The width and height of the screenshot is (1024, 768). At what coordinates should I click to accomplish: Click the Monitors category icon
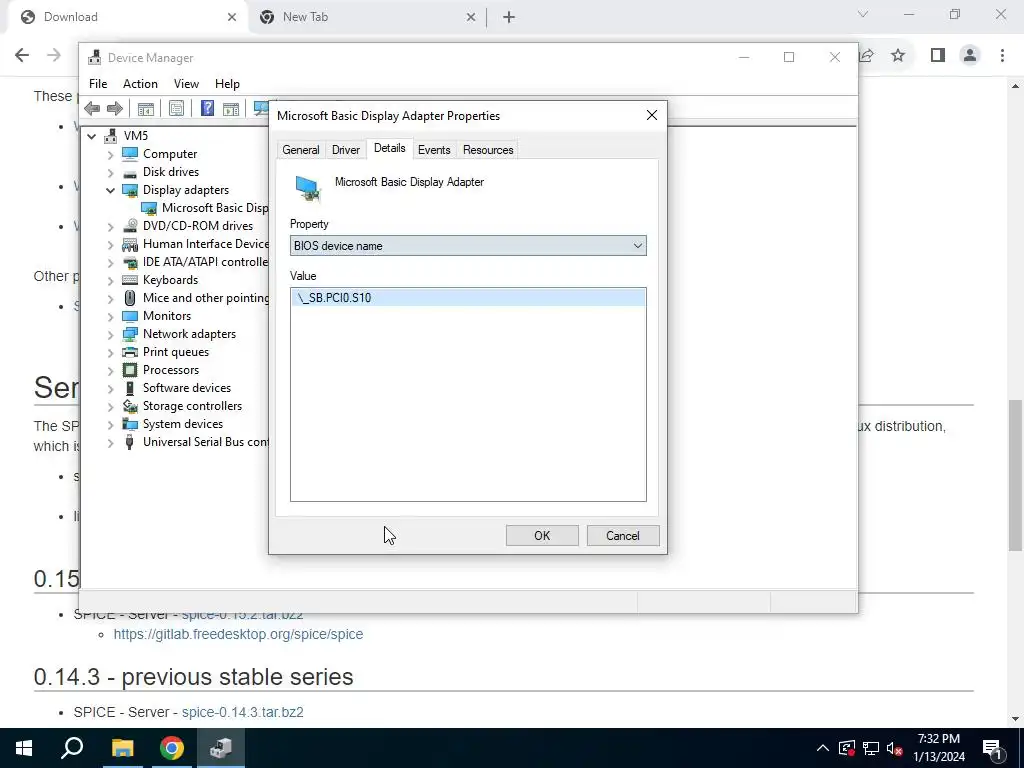coord(130,316)
